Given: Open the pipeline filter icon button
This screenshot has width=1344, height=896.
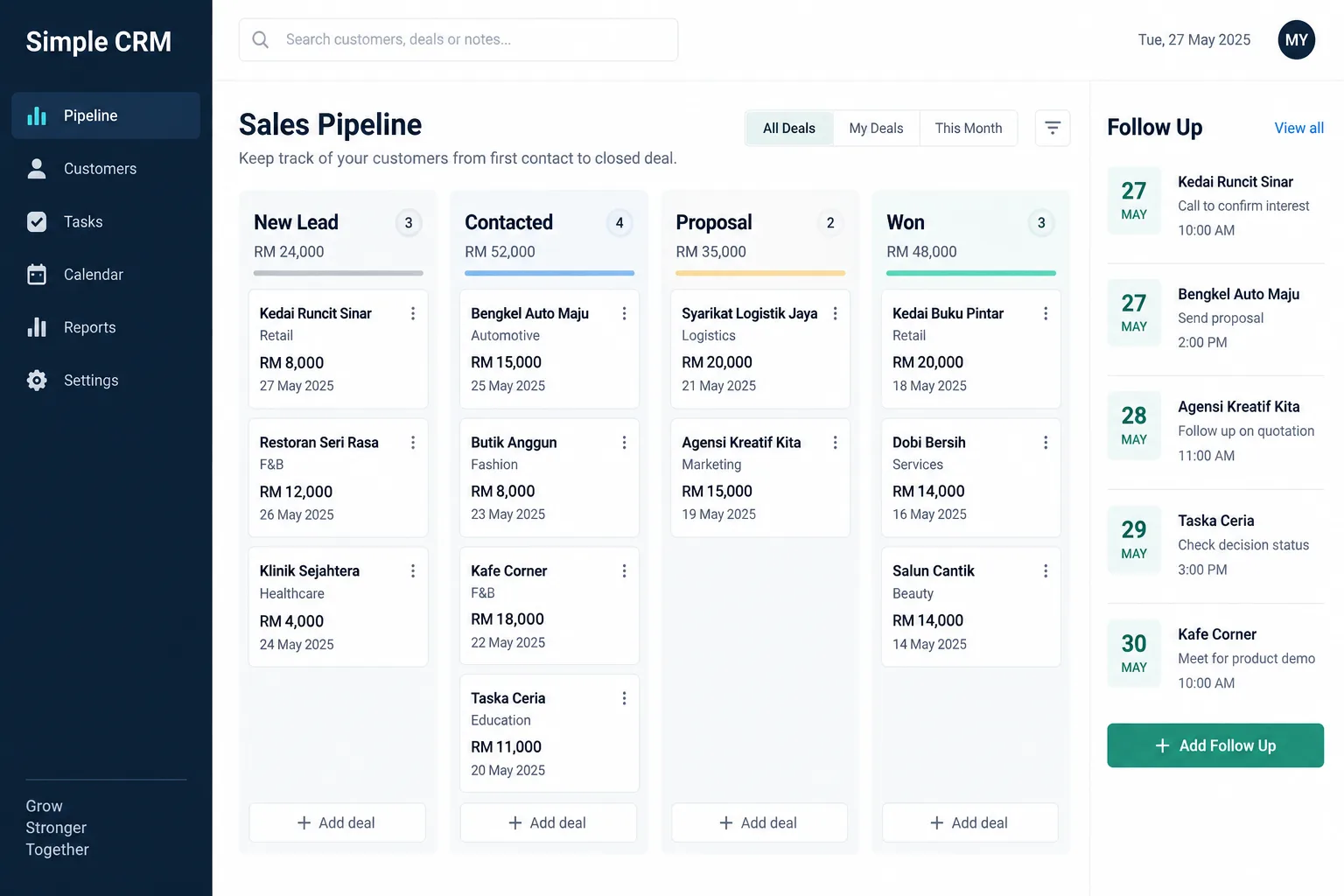Looking at the screenshot, I should coord(1053,128).
